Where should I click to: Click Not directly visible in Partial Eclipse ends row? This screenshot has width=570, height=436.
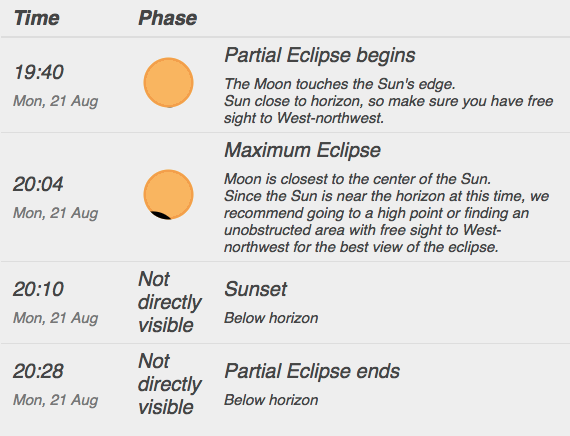[169, 384]
